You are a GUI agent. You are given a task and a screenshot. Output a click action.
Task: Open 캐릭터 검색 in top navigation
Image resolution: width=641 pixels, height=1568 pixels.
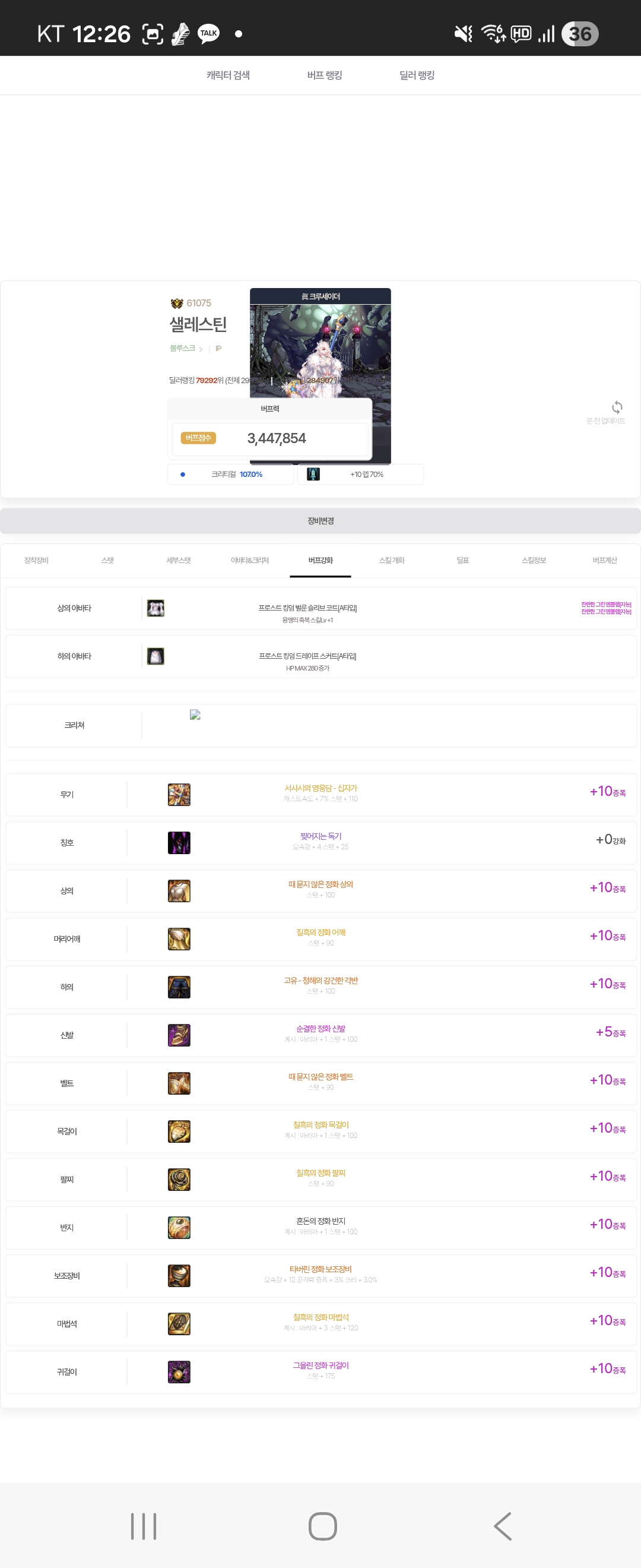pyautogui.click(x=228, y=75)
